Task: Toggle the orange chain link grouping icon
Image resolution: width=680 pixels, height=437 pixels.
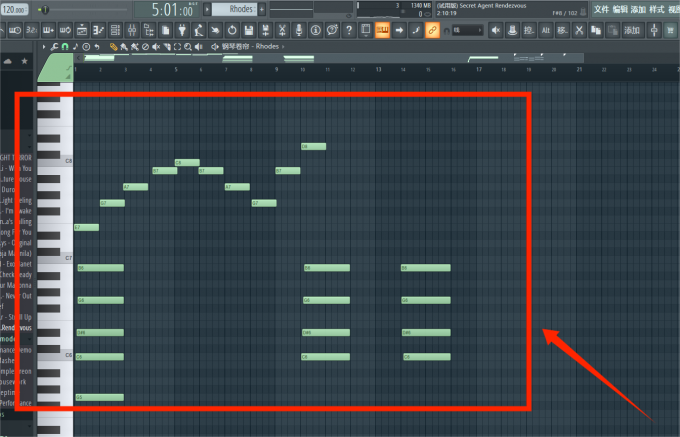Action: click(432, 30)
